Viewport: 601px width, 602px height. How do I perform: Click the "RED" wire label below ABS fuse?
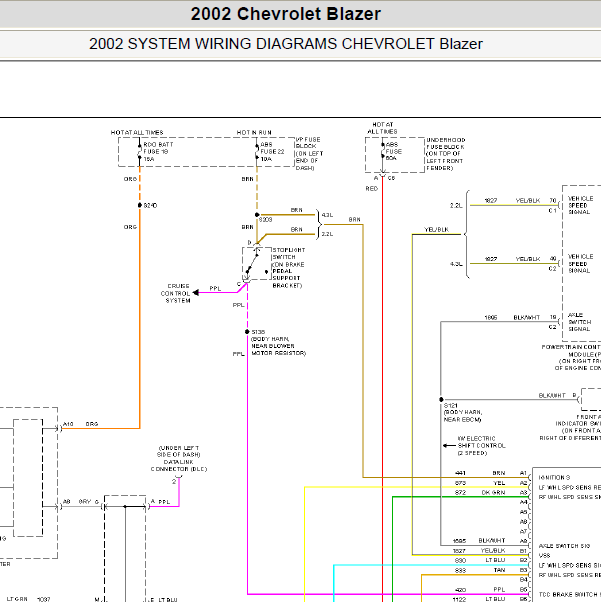pyautogui.click(x=372, y=189)
